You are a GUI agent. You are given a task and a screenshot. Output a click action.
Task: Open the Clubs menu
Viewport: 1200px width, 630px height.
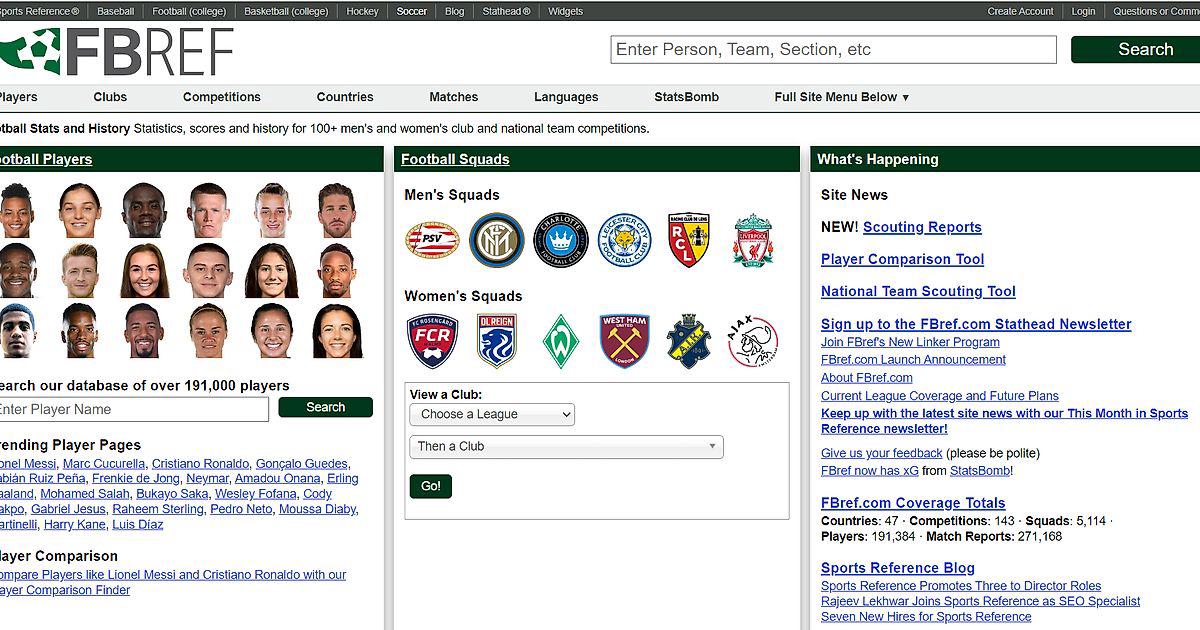pyautogui.click(x=110, y=97)
